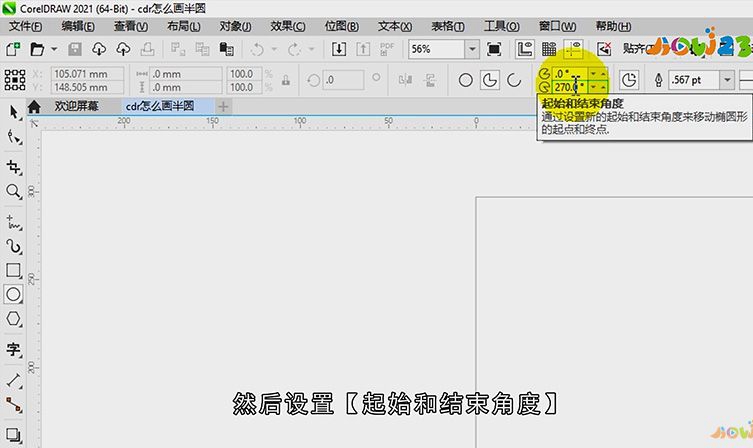Choose the full Ellipse shape mode
The width and height of the screenshot is (753, 448).
465,80
